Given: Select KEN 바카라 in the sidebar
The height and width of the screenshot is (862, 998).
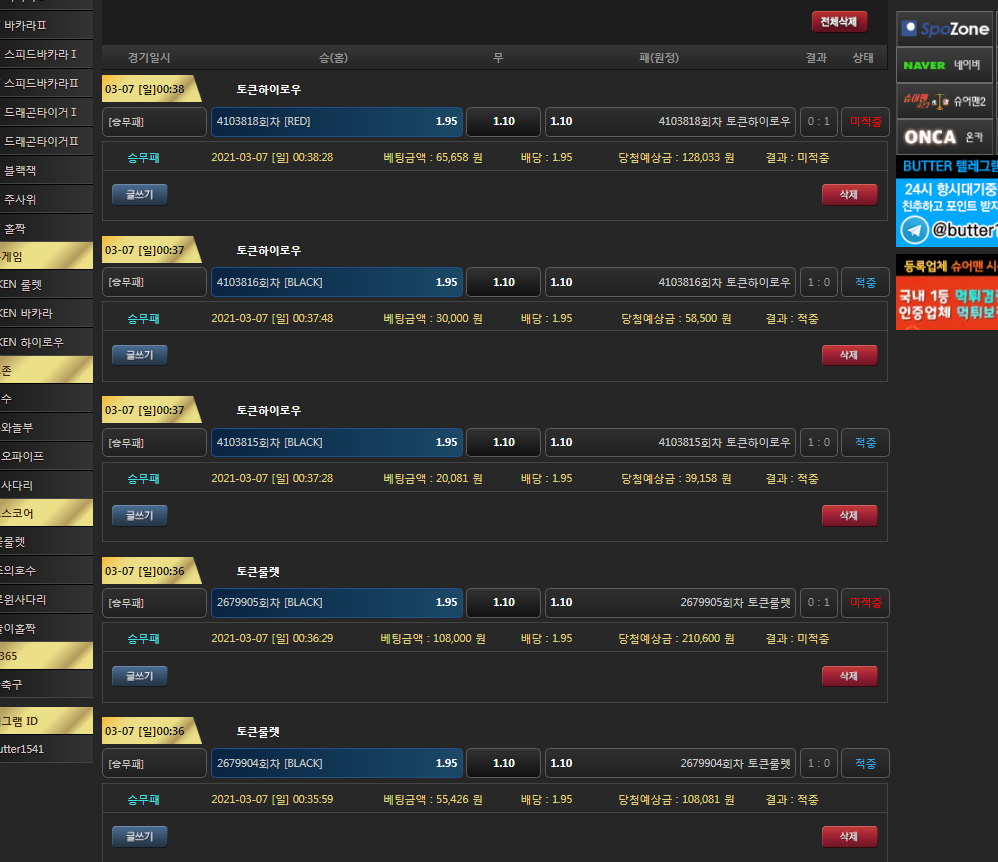Looking at the screenshot, I should pyautogui.click(x=45, y=313).
